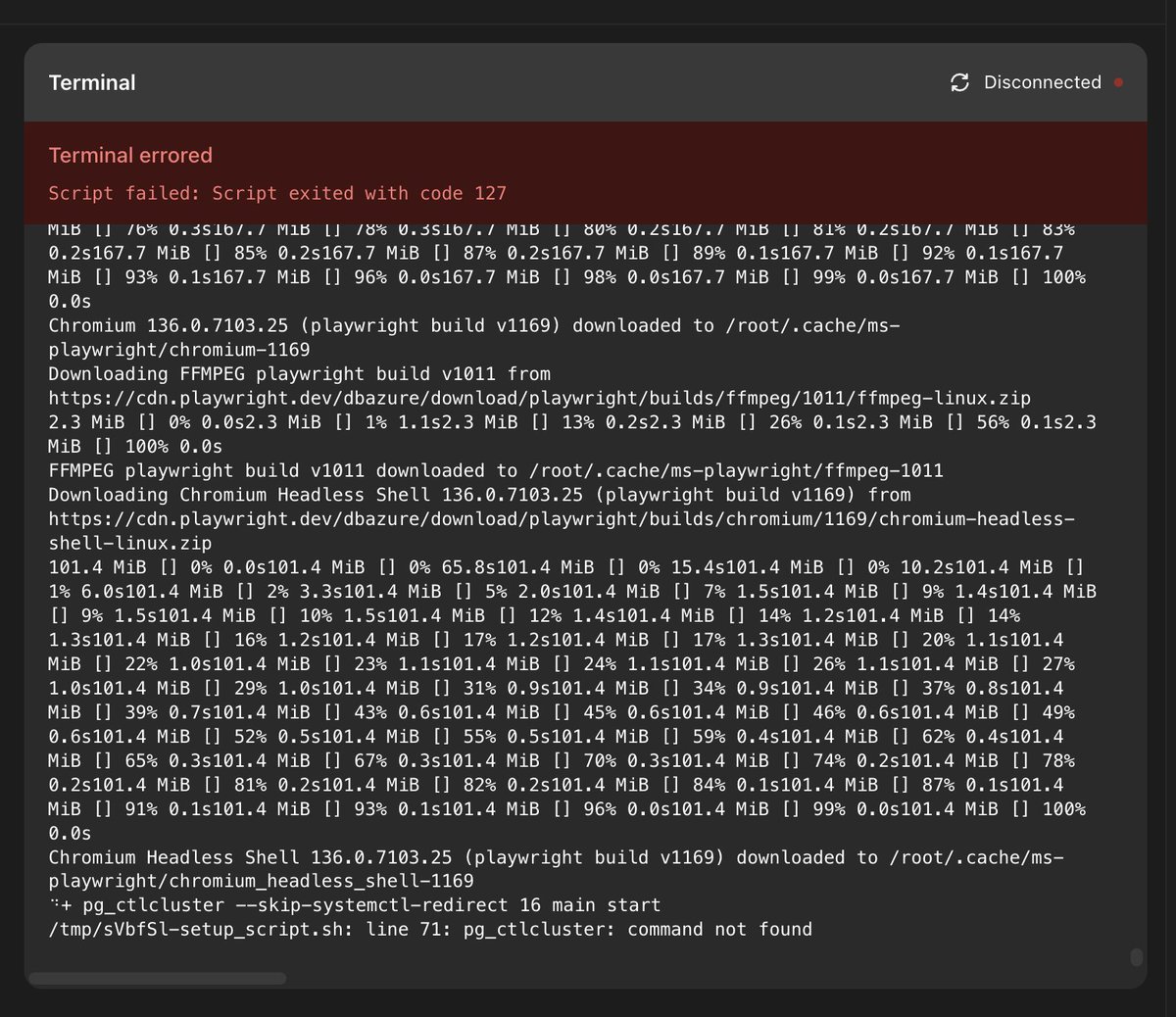
Task: Click the /tmp/sVbfSl-setup_script.sh script path
Action: click(x=198, y=929)
